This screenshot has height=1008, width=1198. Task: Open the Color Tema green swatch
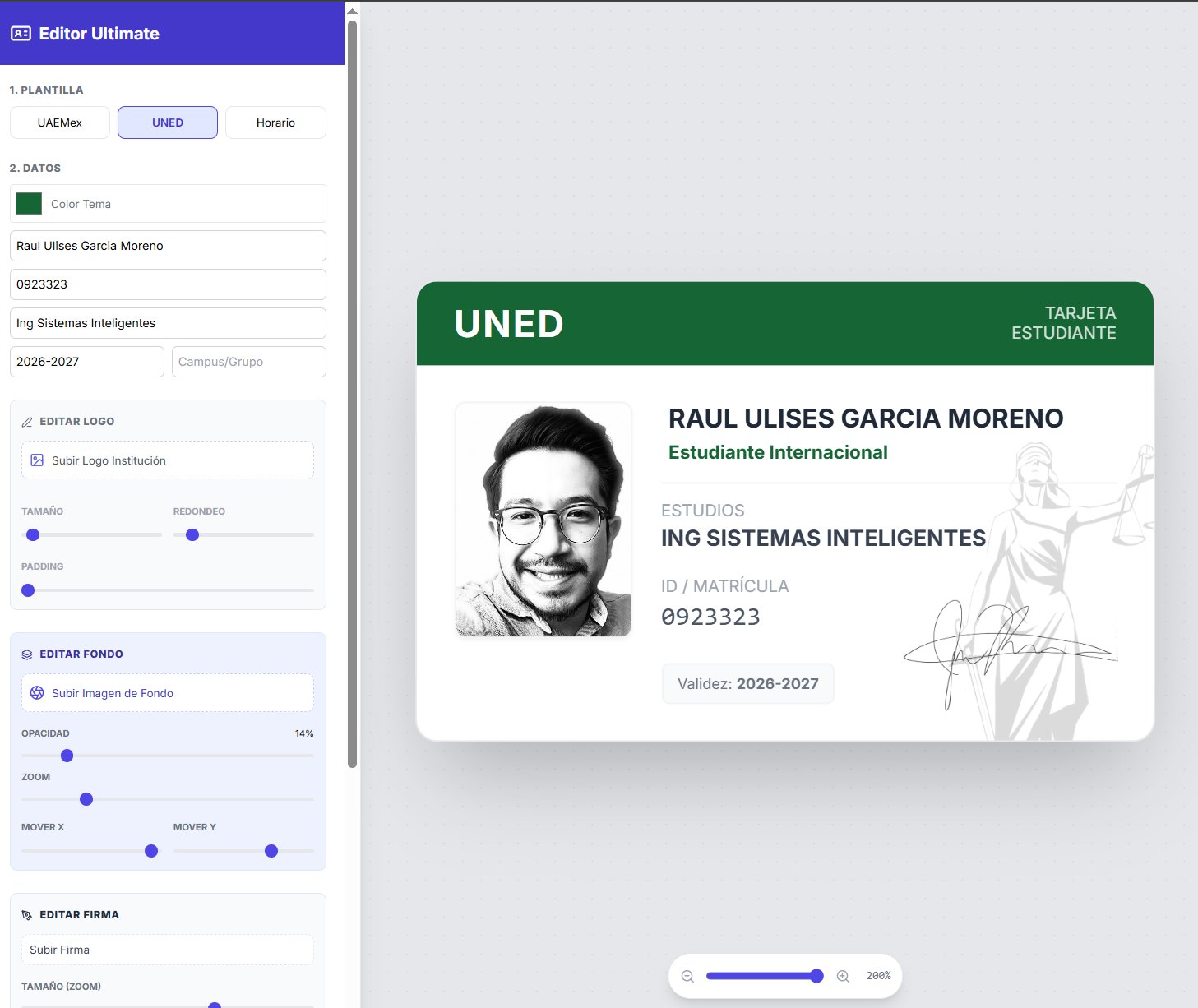point(29,204)
